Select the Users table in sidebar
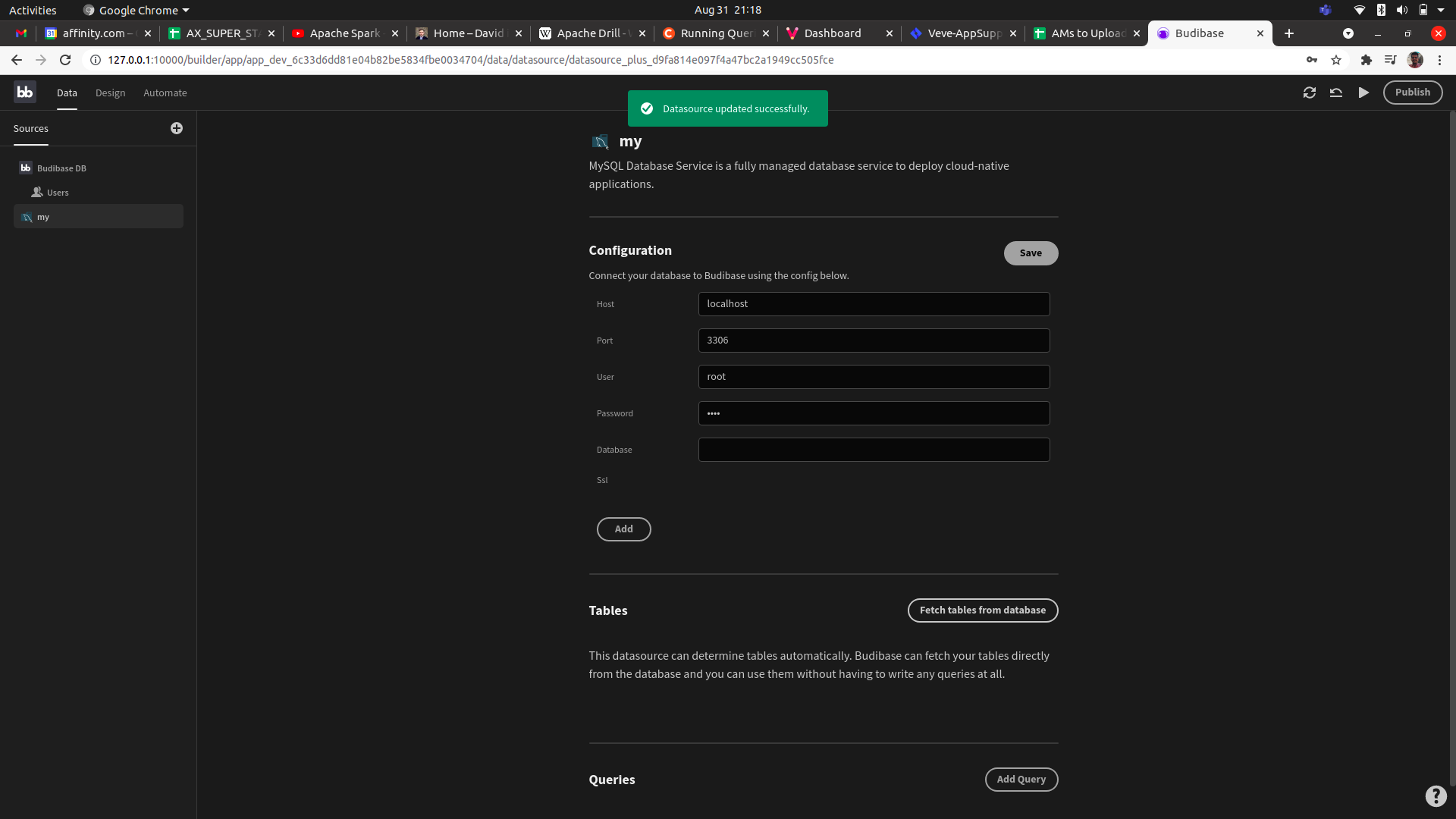Image resolution: width=1456 pixels, height=819 pixels. (x=58, y=193)
